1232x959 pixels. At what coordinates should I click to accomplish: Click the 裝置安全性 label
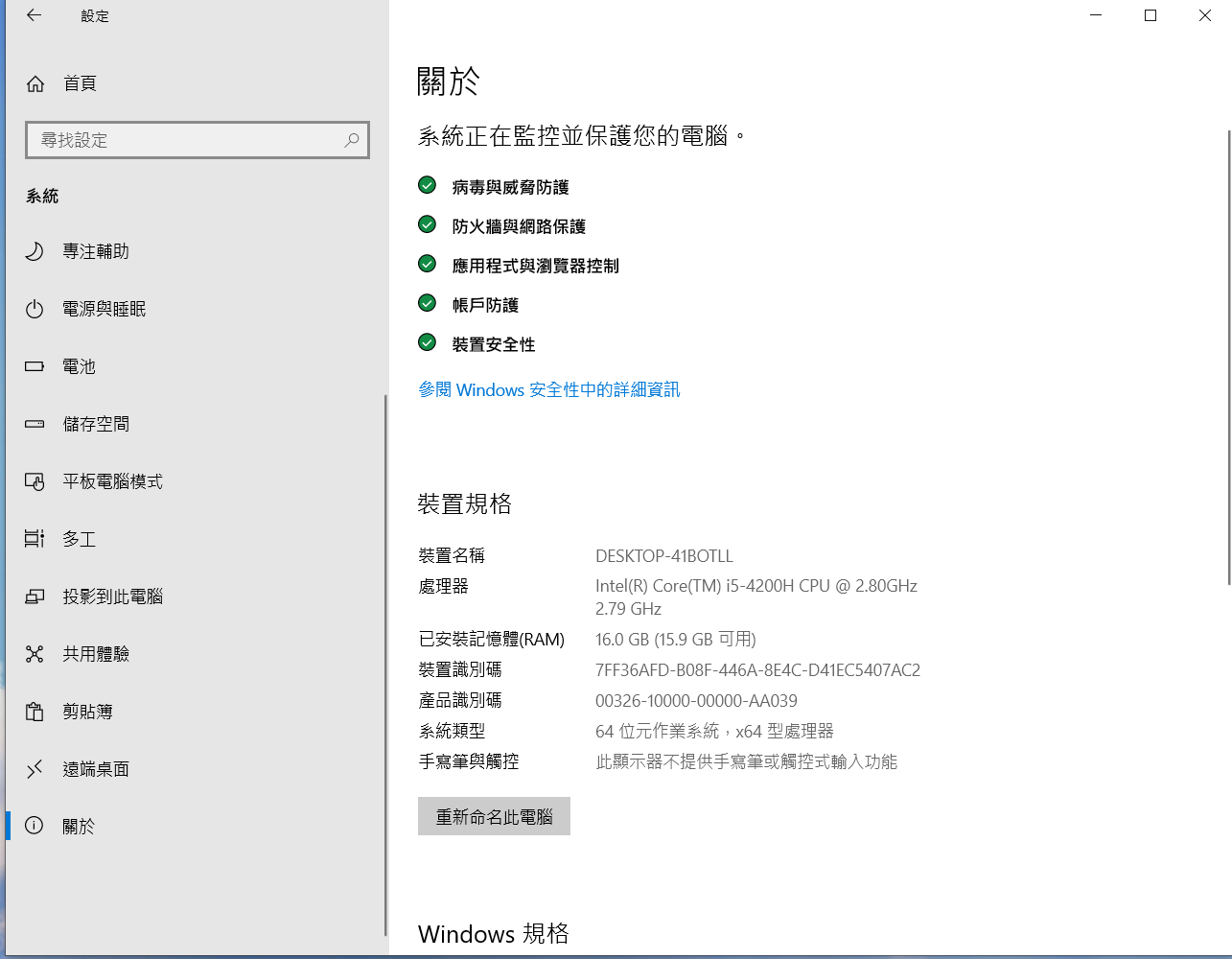(494, 344)
